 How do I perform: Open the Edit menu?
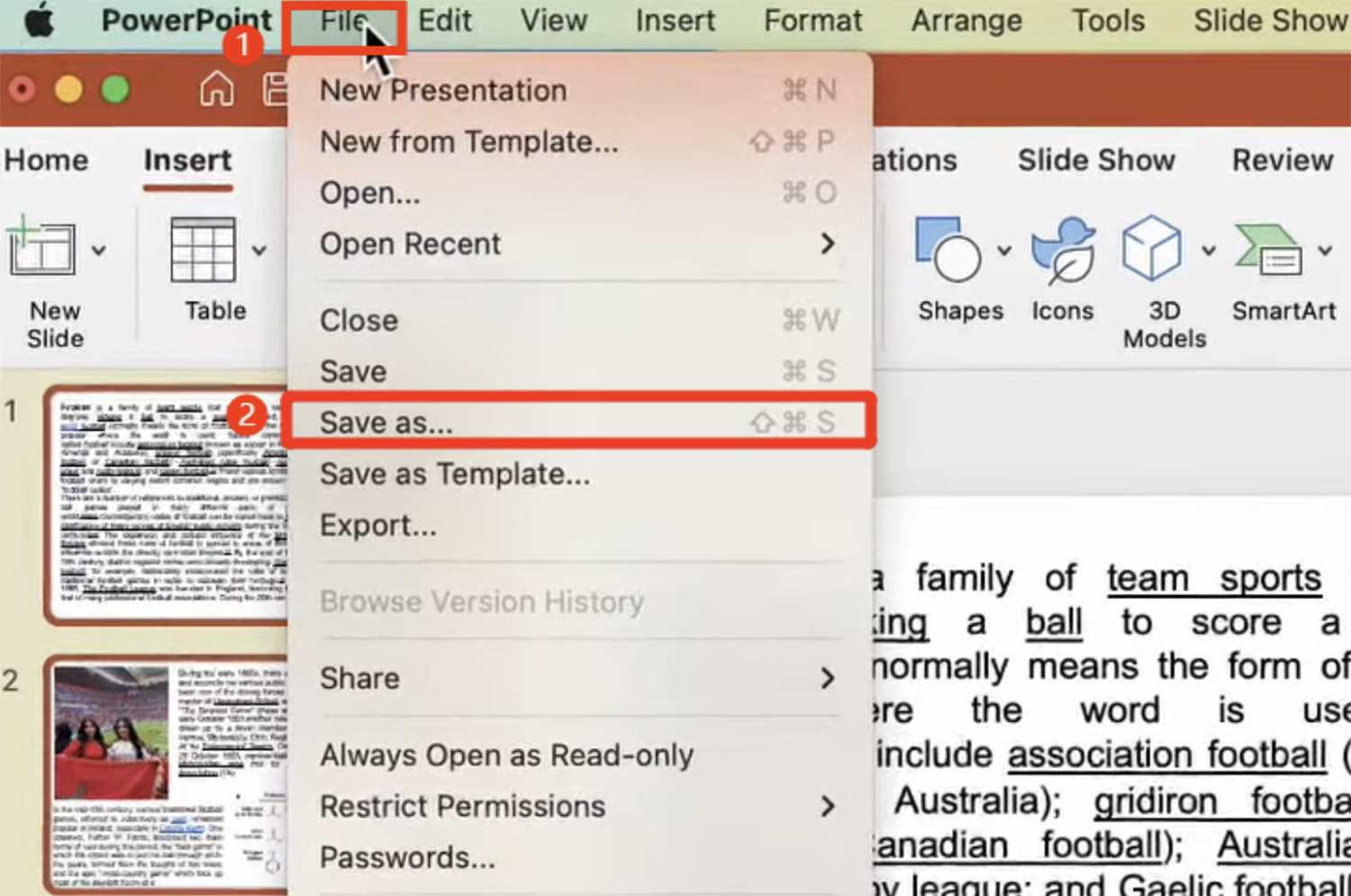coord(444,20)
